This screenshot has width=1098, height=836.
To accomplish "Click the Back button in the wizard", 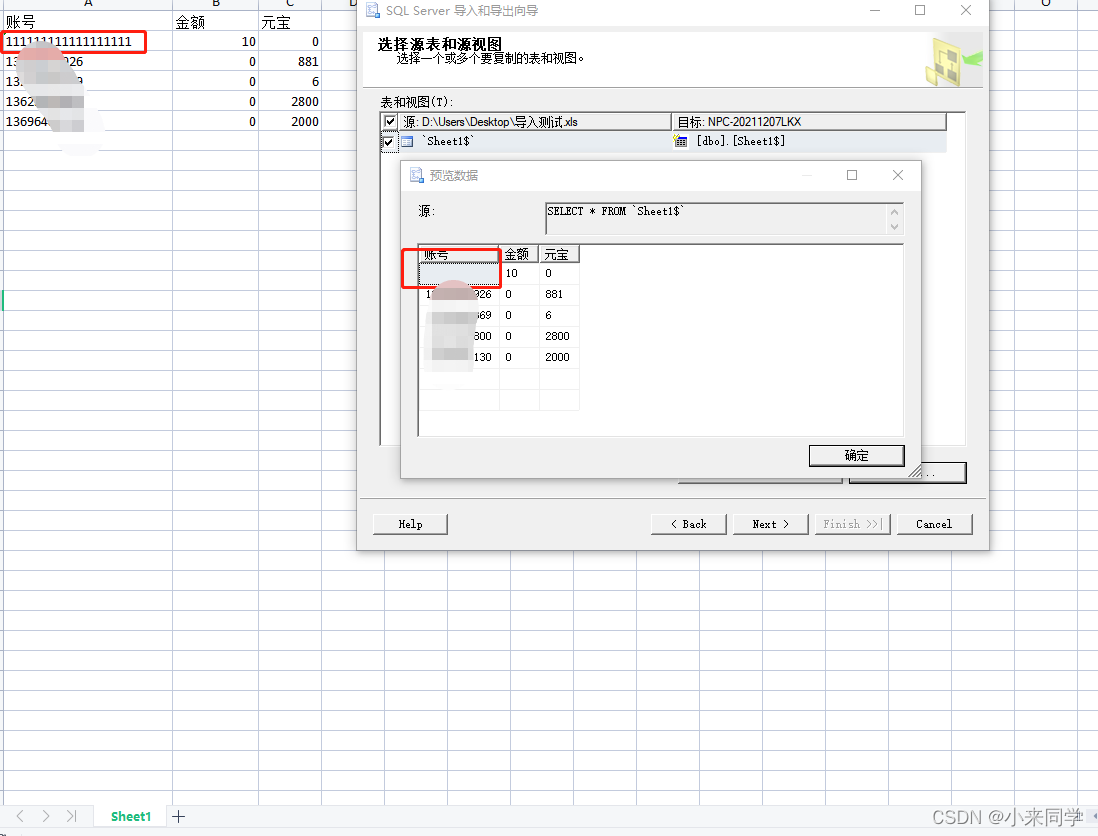I will pos(688,524).
